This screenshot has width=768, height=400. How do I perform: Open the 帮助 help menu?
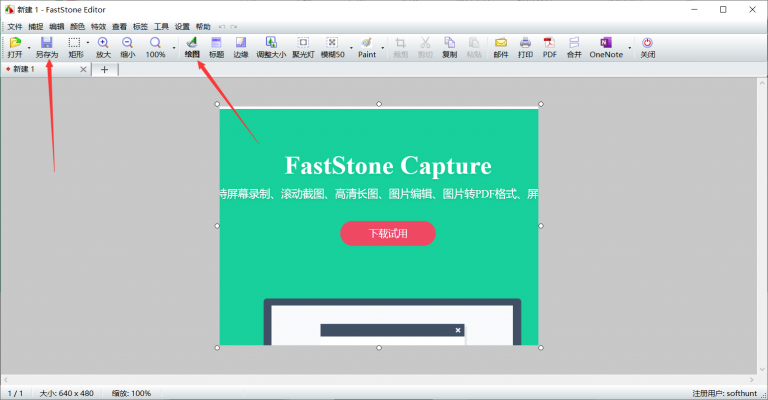pyautogui.click(x=203, y=26)
